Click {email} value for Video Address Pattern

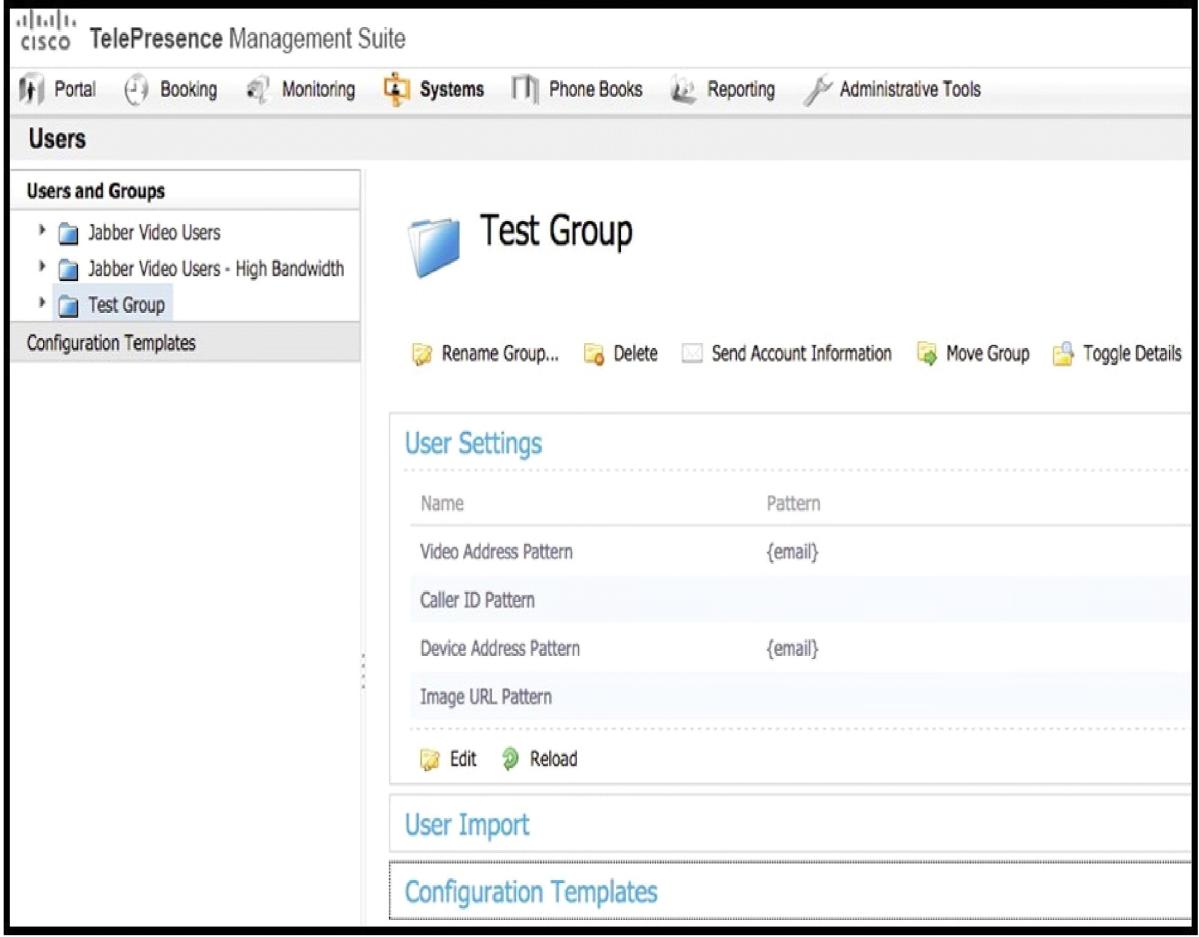(792, 552)
